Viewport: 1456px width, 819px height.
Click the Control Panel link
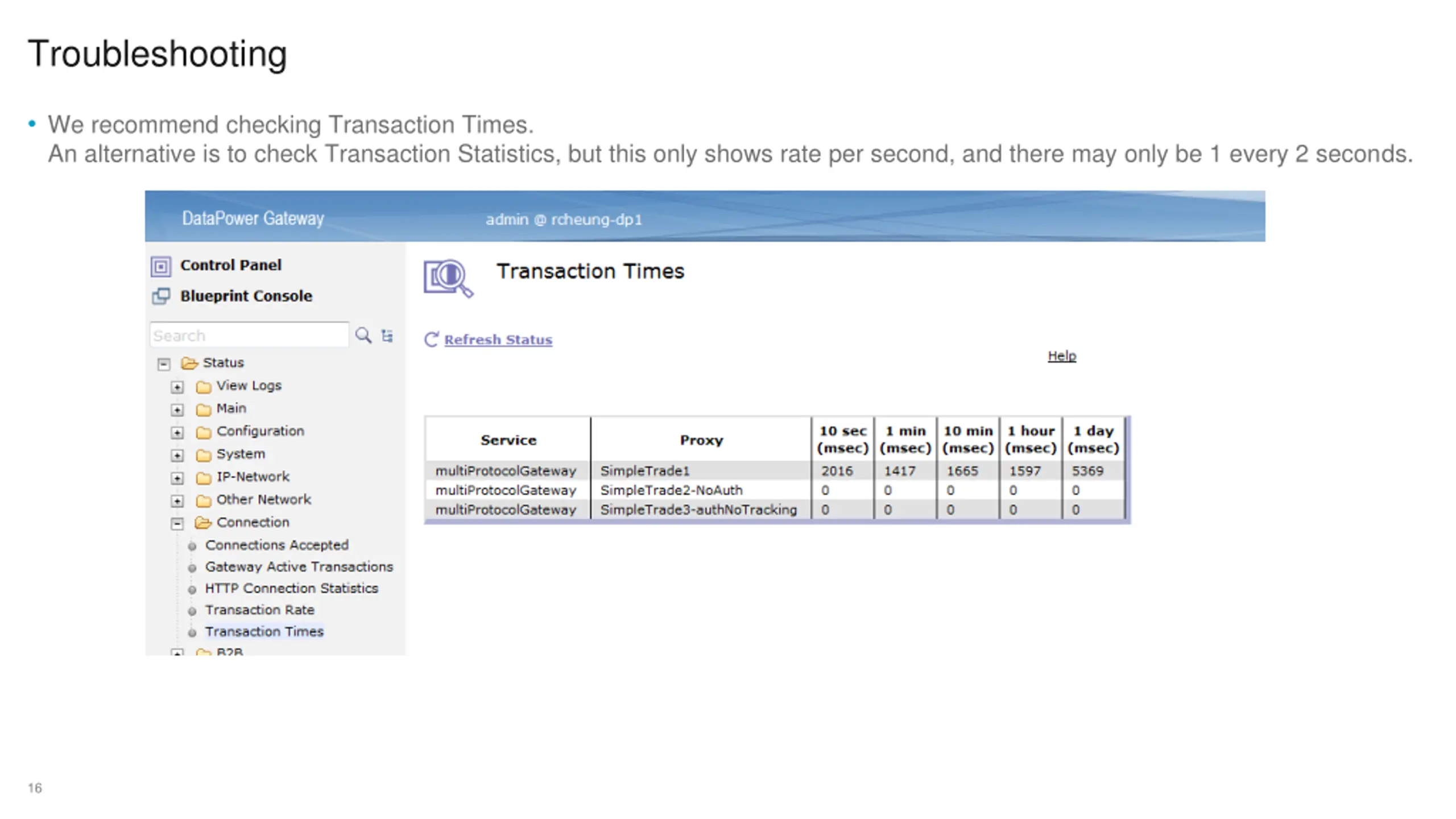(231, 265)
